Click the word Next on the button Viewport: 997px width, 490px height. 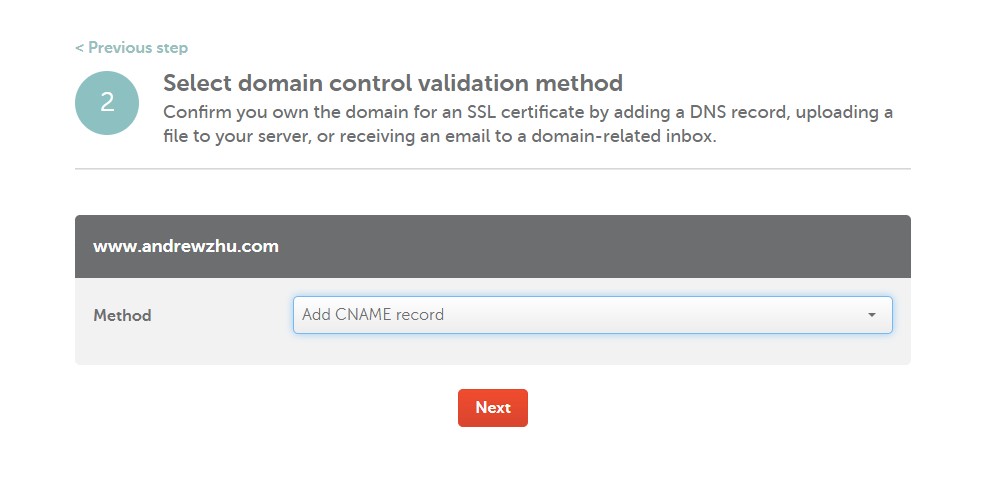click(493, 408)
